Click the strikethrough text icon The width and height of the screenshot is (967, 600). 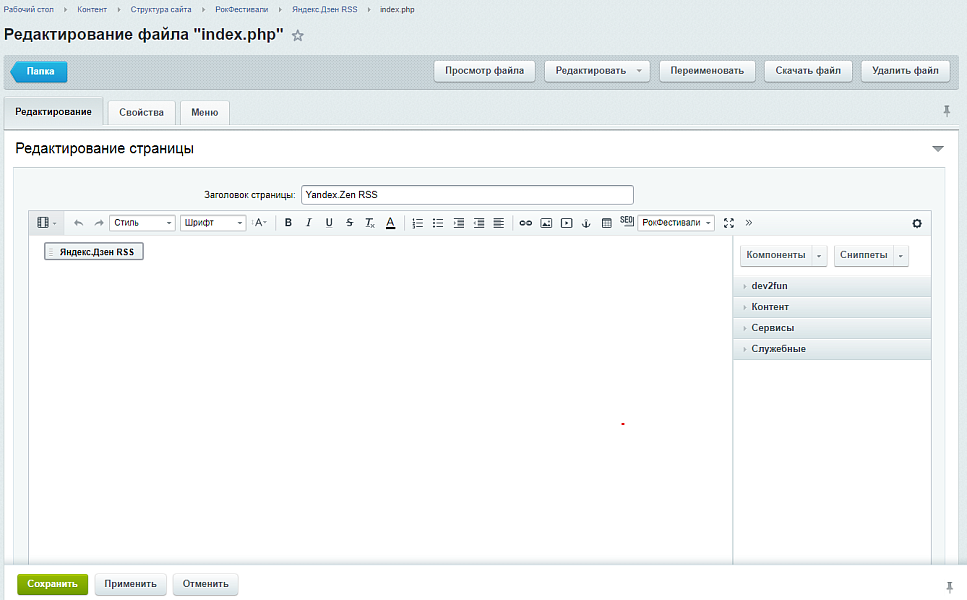click(349, 223)
